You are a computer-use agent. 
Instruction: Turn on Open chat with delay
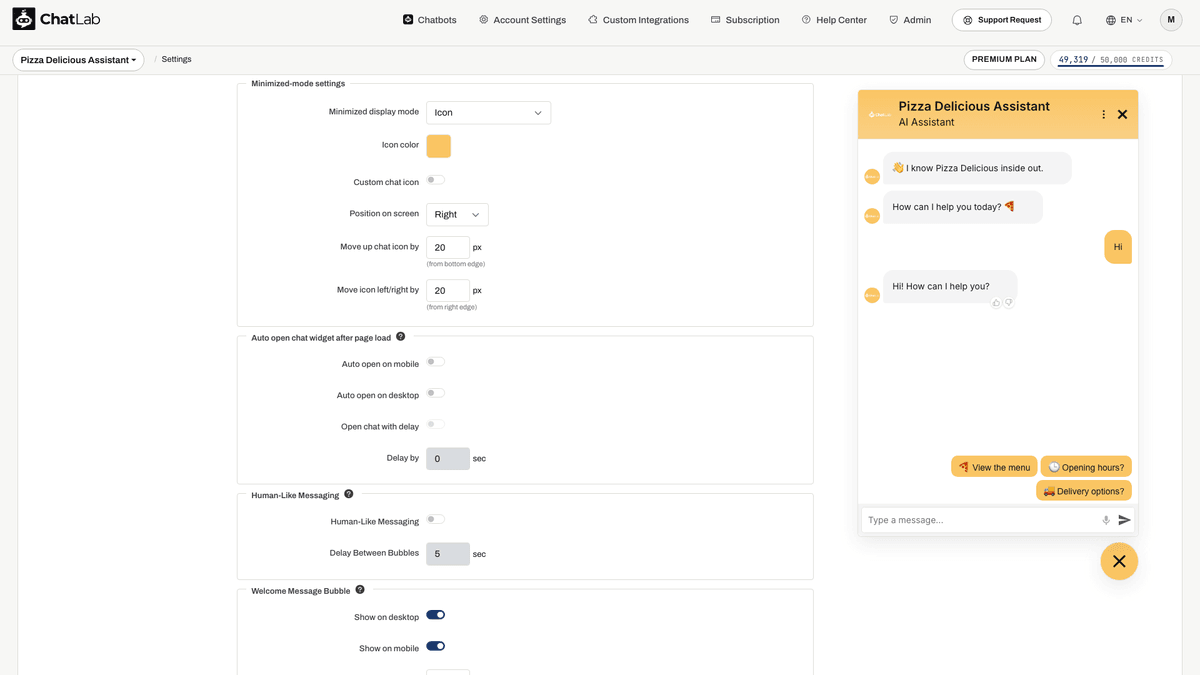[436, 424]
